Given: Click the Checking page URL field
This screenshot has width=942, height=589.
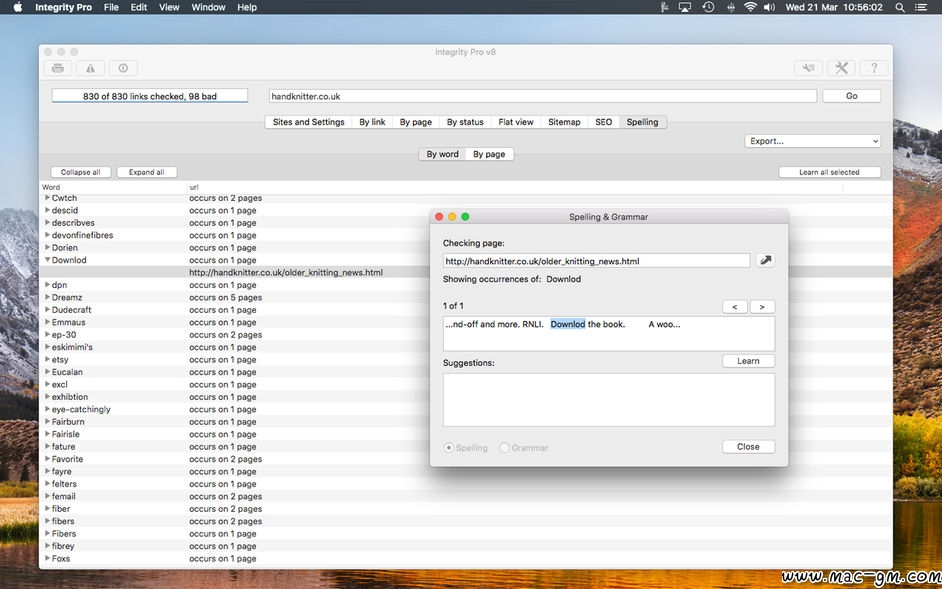Looking at the screenshot, I should 597,261.
